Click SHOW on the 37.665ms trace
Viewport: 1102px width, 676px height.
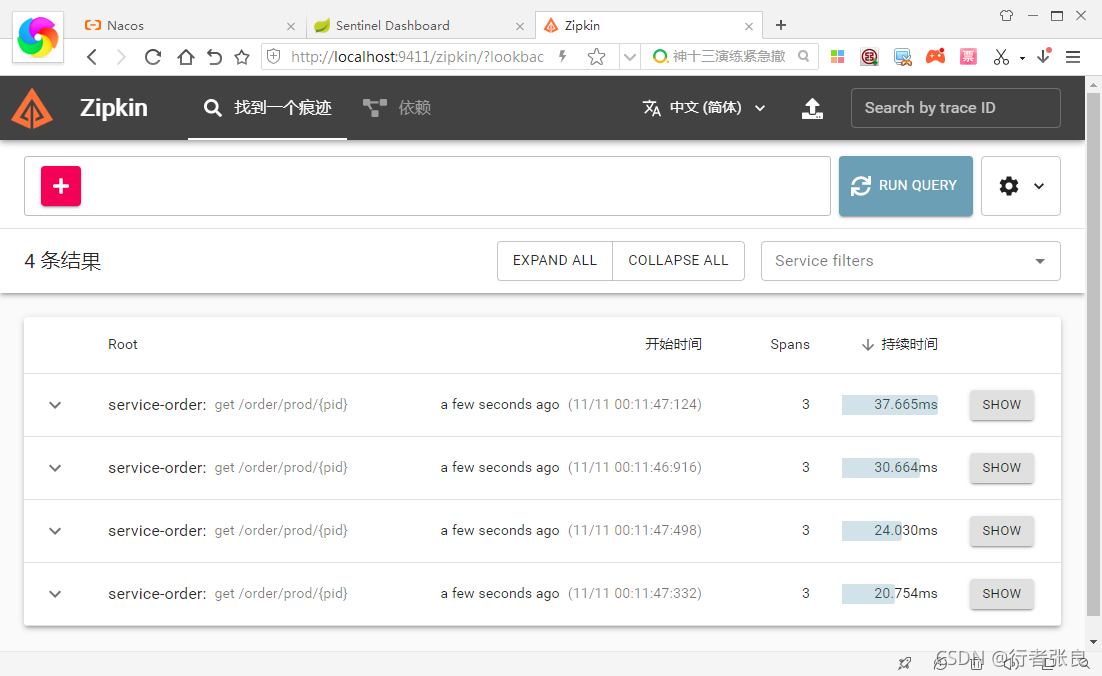point(1001,405)
